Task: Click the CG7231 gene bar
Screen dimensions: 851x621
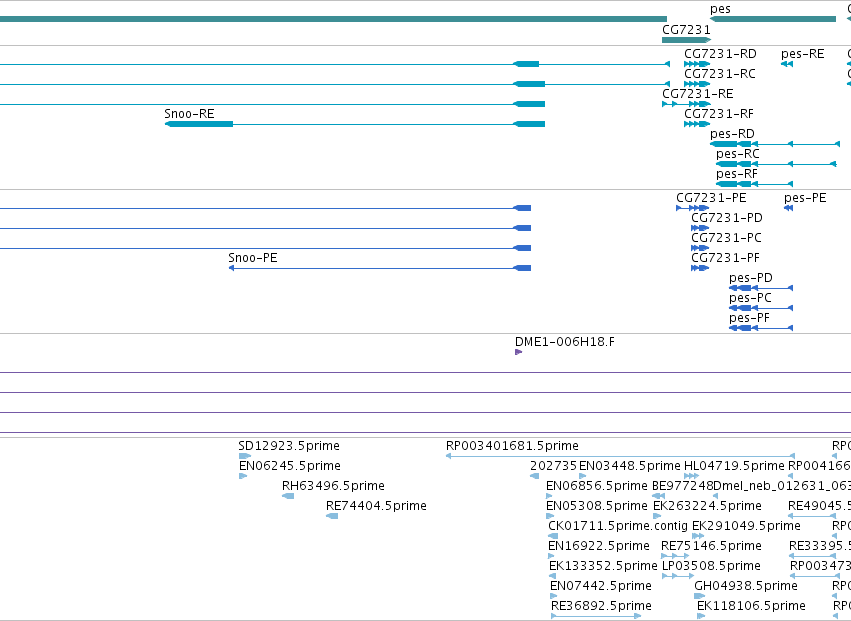Action: 687,40
